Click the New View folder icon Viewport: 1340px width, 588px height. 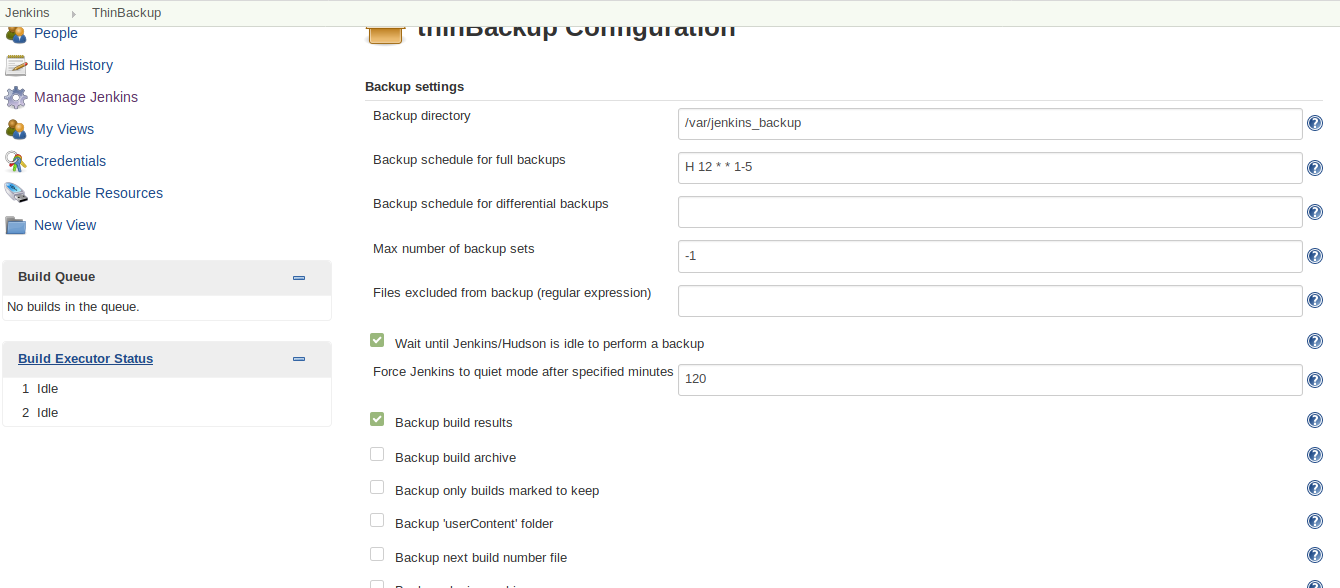point(16,225)
